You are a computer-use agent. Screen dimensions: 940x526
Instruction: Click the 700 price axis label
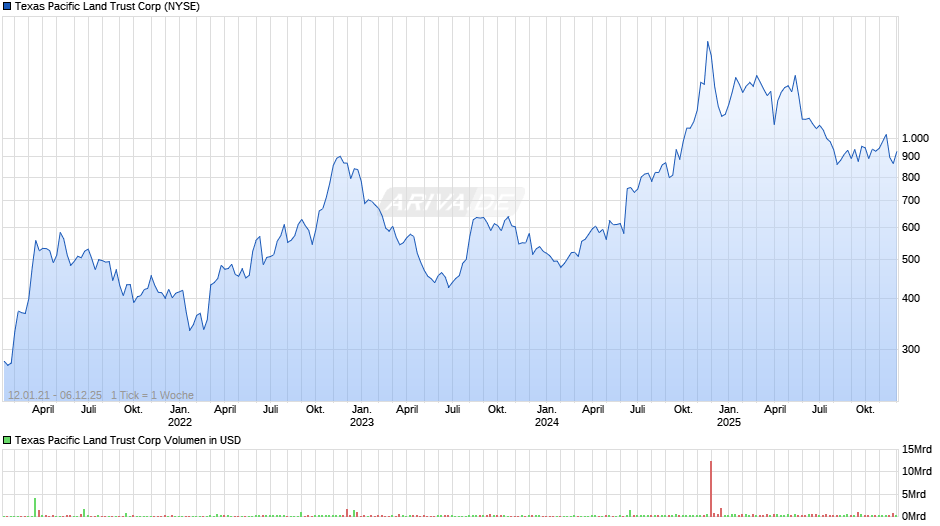[x=911, y=201]
